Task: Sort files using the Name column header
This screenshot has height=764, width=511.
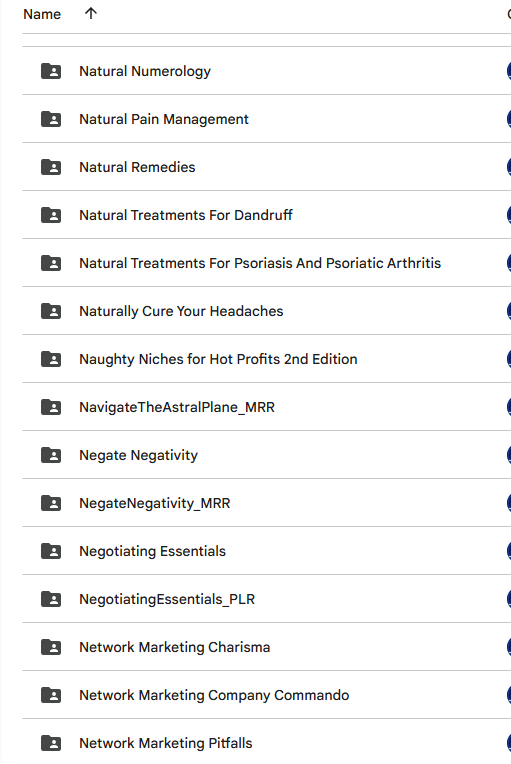Action: tap(42, 14)
